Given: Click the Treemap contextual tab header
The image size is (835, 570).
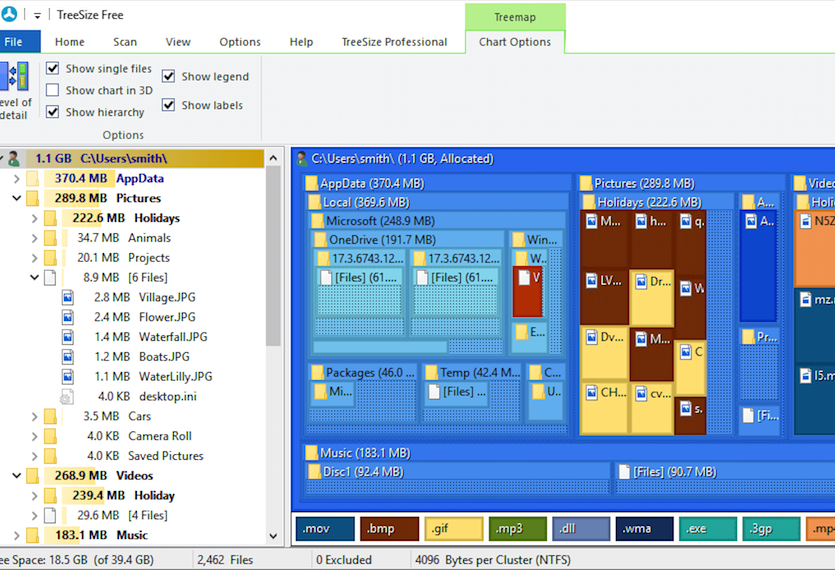Looking at the screenshot, I should [x=515, y=17].
